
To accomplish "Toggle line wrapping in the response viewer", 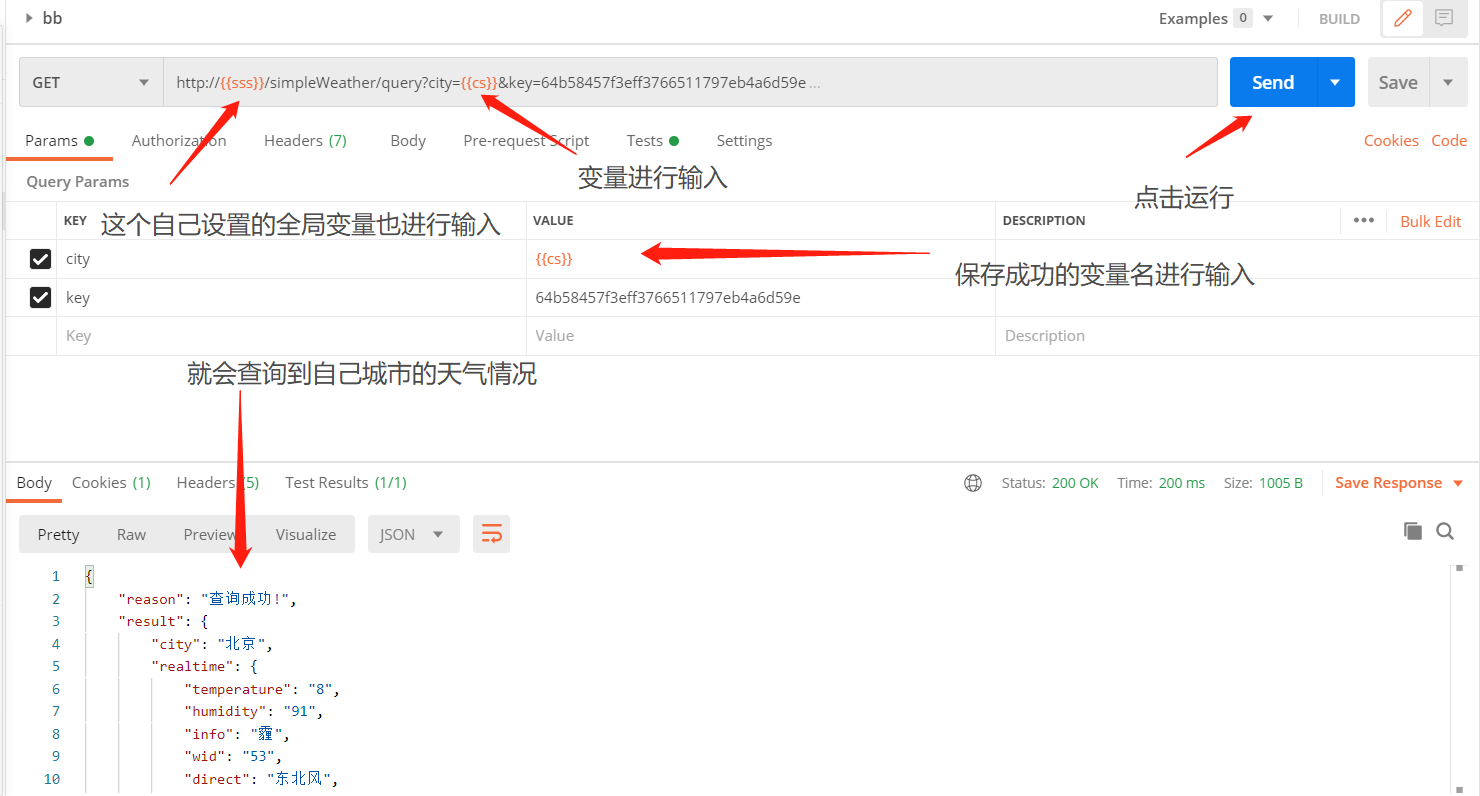I will (491, 534).
